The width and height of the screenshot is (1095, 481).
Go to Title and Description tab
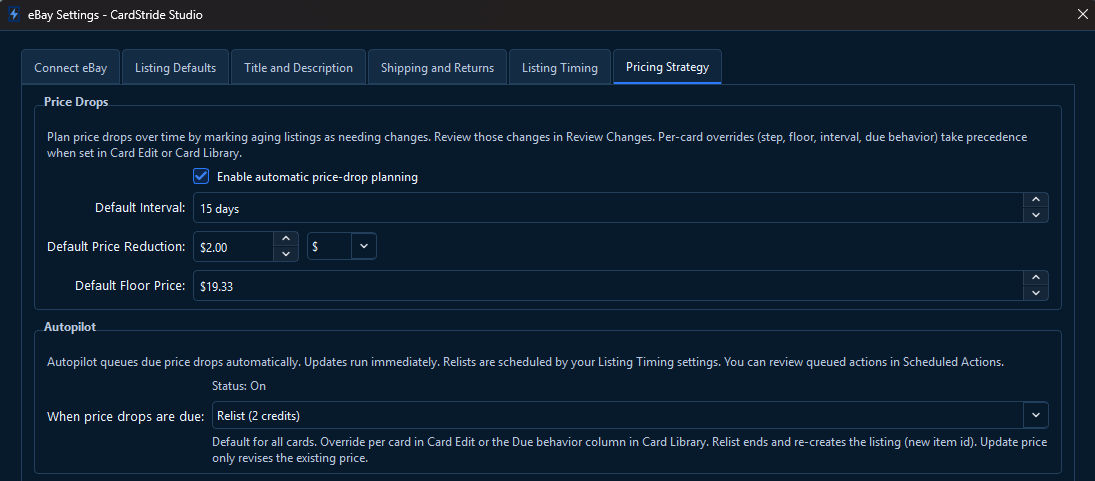(298, 68)
